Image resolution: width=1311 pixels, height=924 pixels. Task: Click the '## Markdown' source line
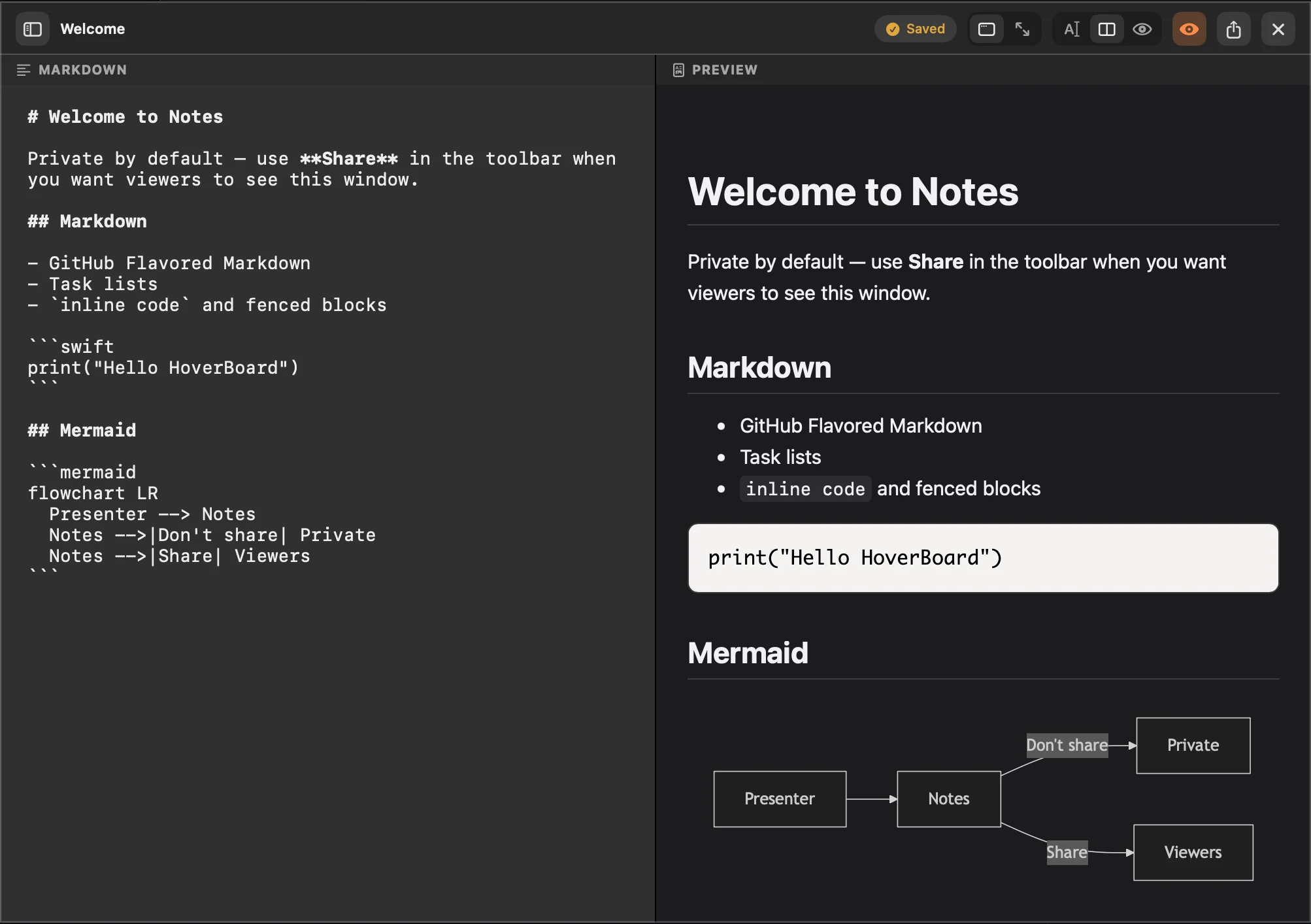point(87,222)
